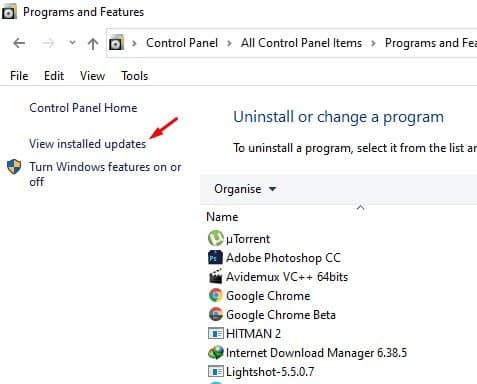This screenshot has width=477, height=384.
Task: Select Programs and Features breadcrumb
Action: click(431, 43)
